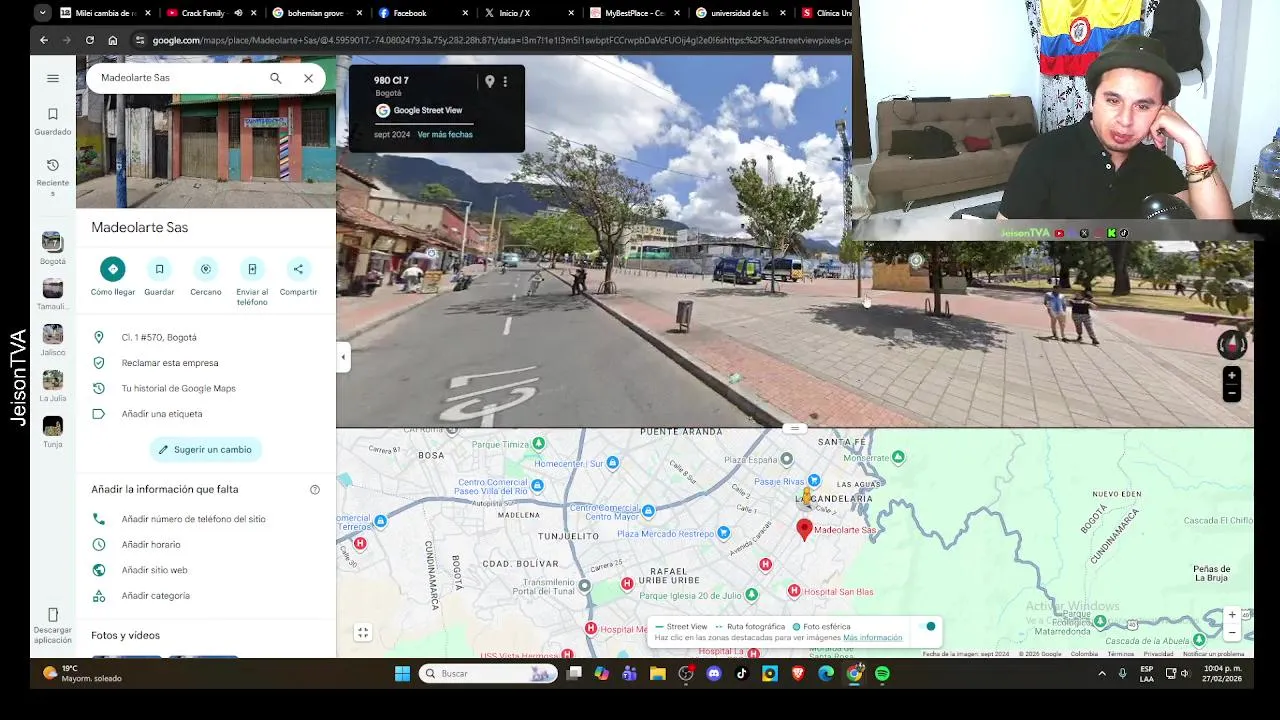
Task: Click Sugerir un cambio button
Action: pyautogui.click(x=205, y=450)
